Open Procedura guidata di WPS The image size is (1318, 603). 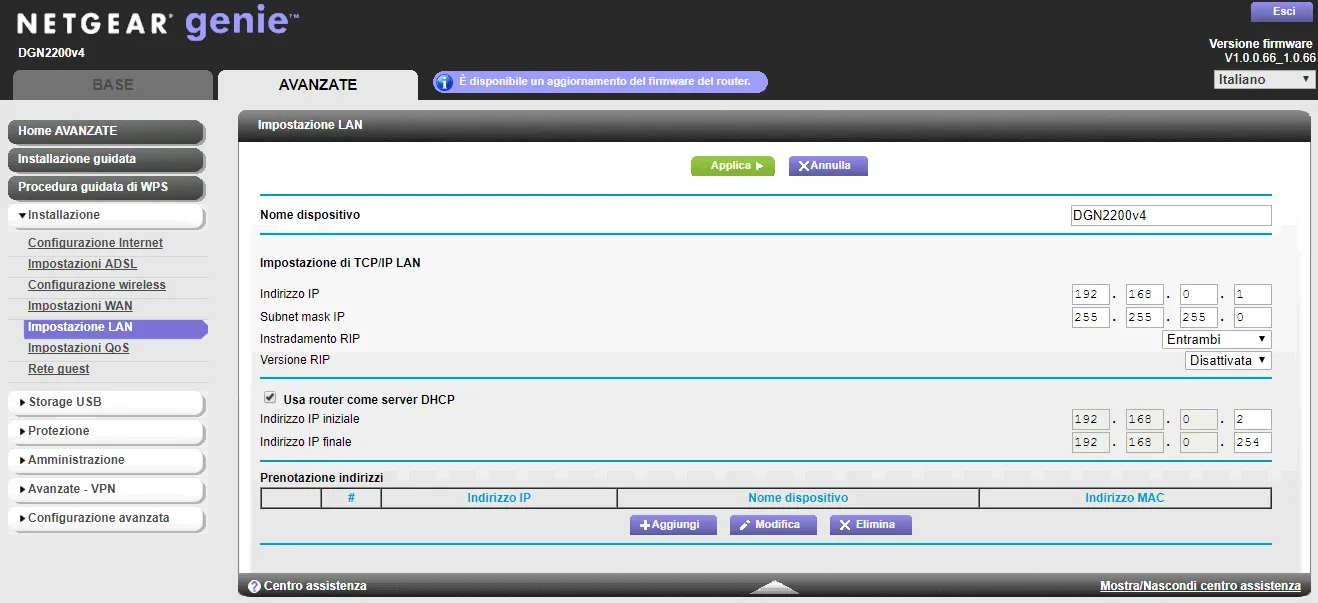click(x=106, y=187)
